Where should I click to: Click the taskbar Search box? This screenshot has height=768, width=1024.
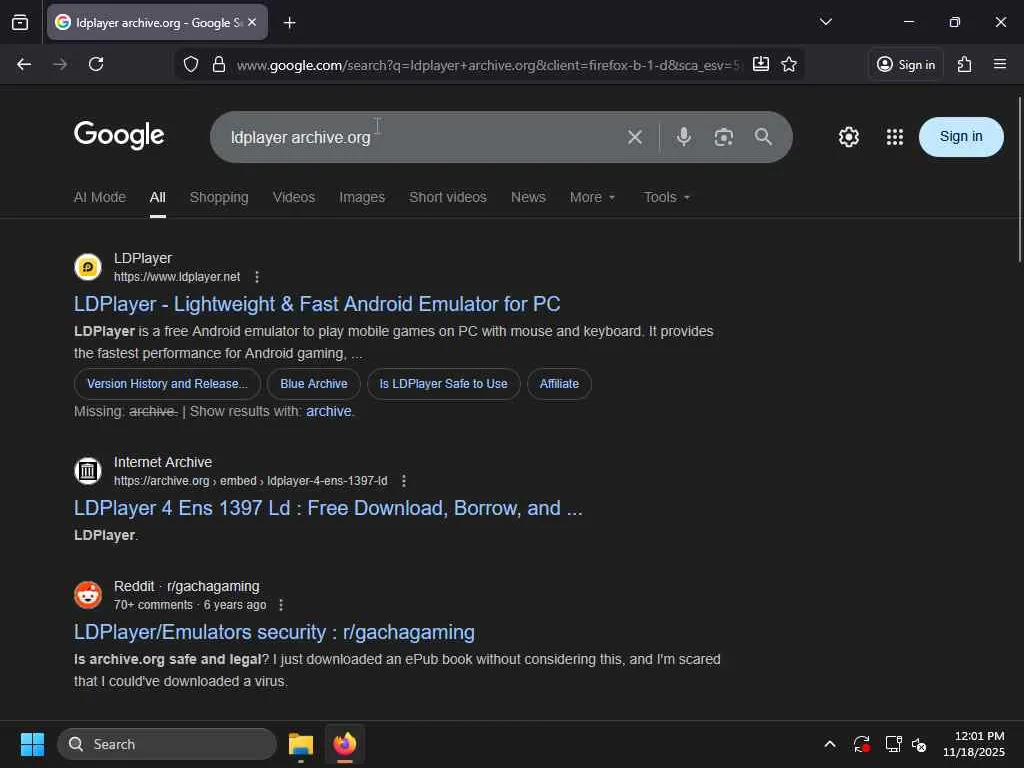pos(167,744)
